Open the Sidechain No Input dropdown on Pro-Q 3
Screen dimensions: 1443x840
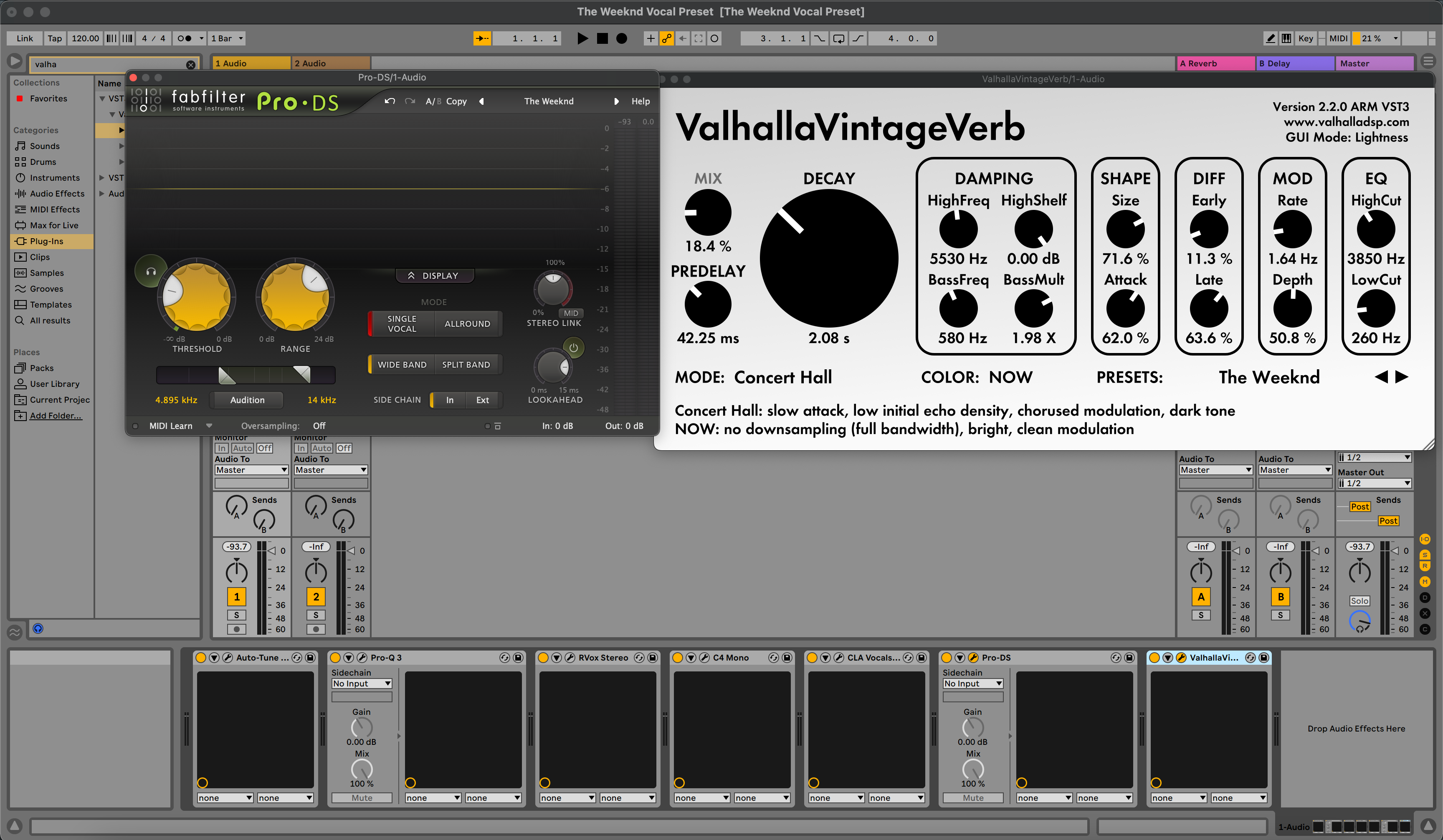tap(361, 683)
